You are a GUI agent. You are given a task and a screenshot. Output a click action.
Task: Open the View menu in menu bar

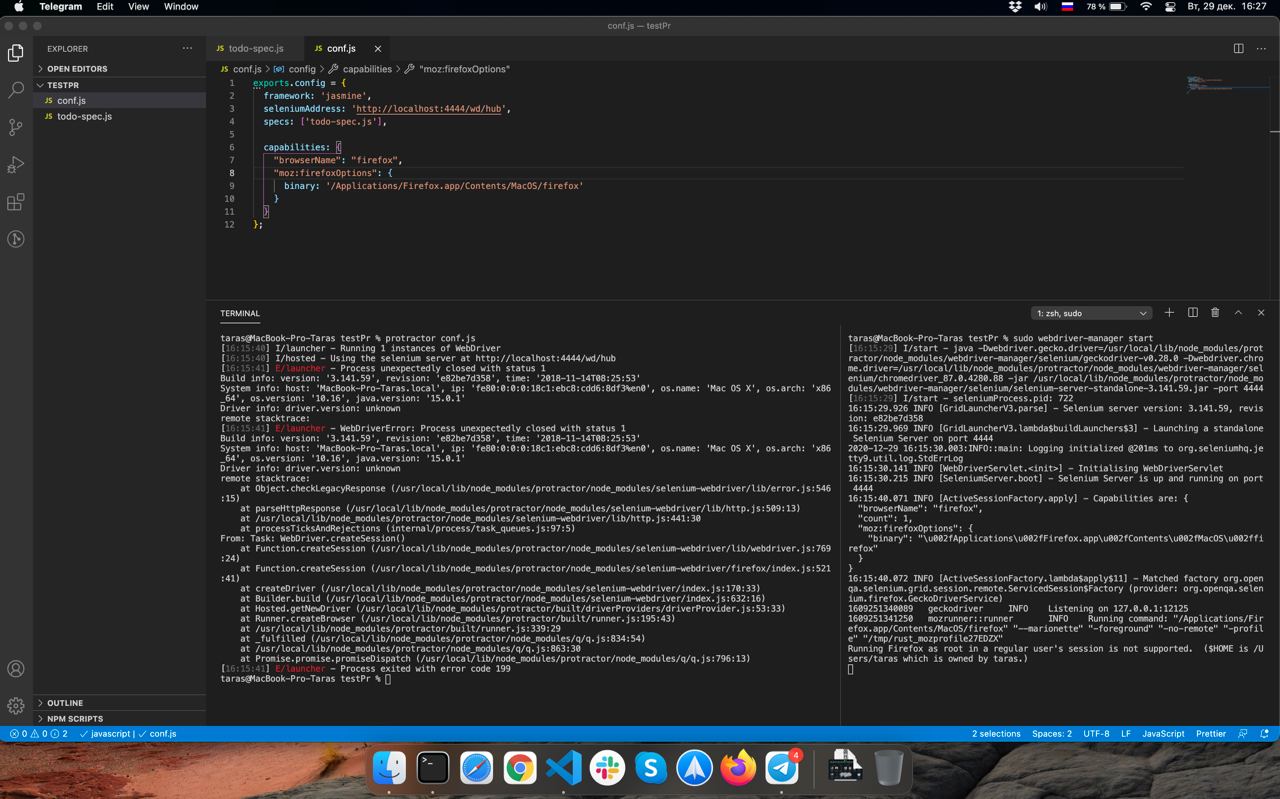tap(139, 7)
